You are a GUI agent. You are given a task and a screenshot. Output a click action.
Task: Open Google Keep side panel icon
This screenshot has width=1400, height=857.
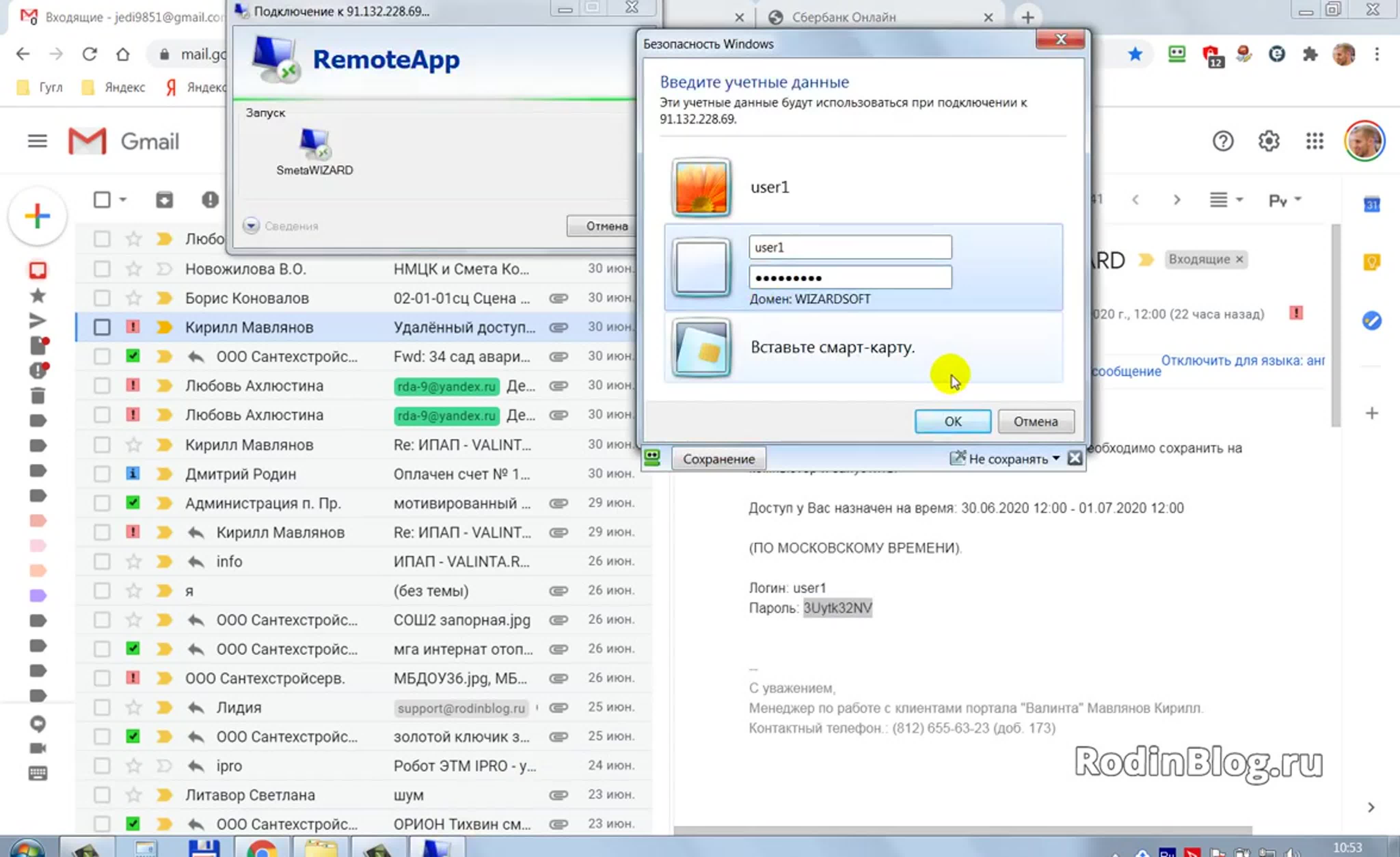pyautogui.click(x=1372, y=262)
